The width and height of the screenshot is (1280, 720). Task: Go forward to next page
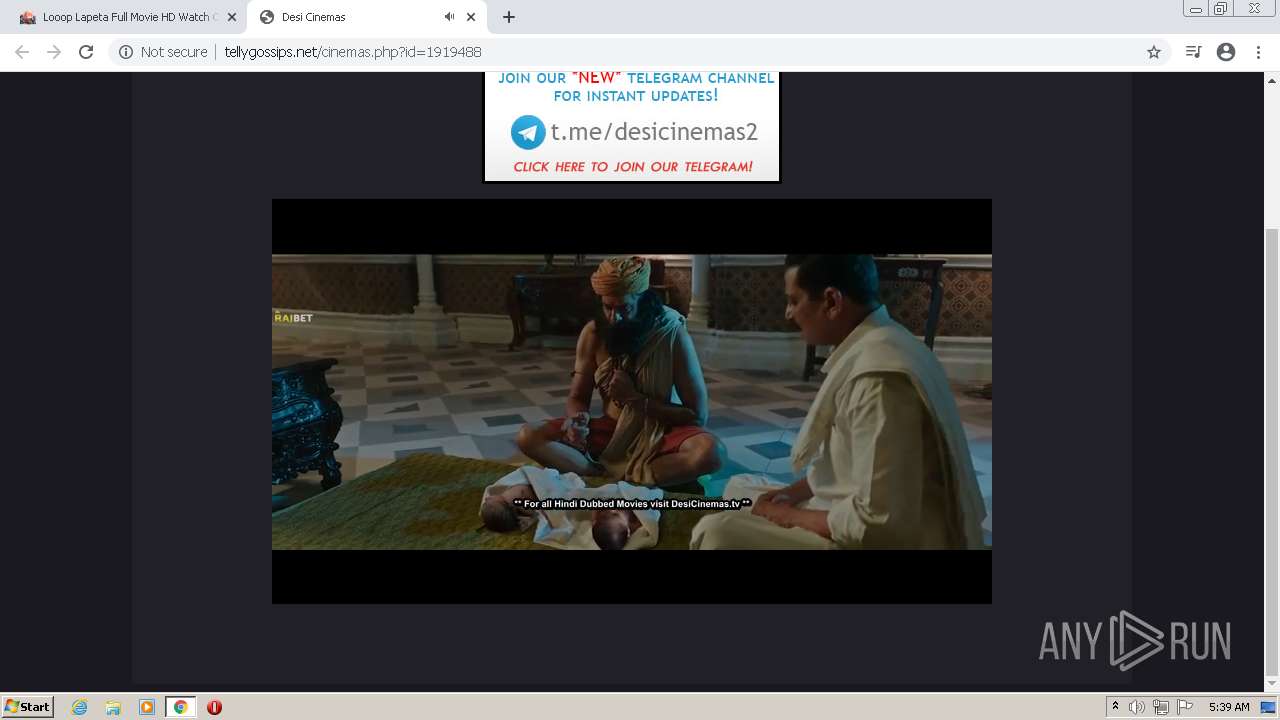pyautogui.click(x=54, y=52)
